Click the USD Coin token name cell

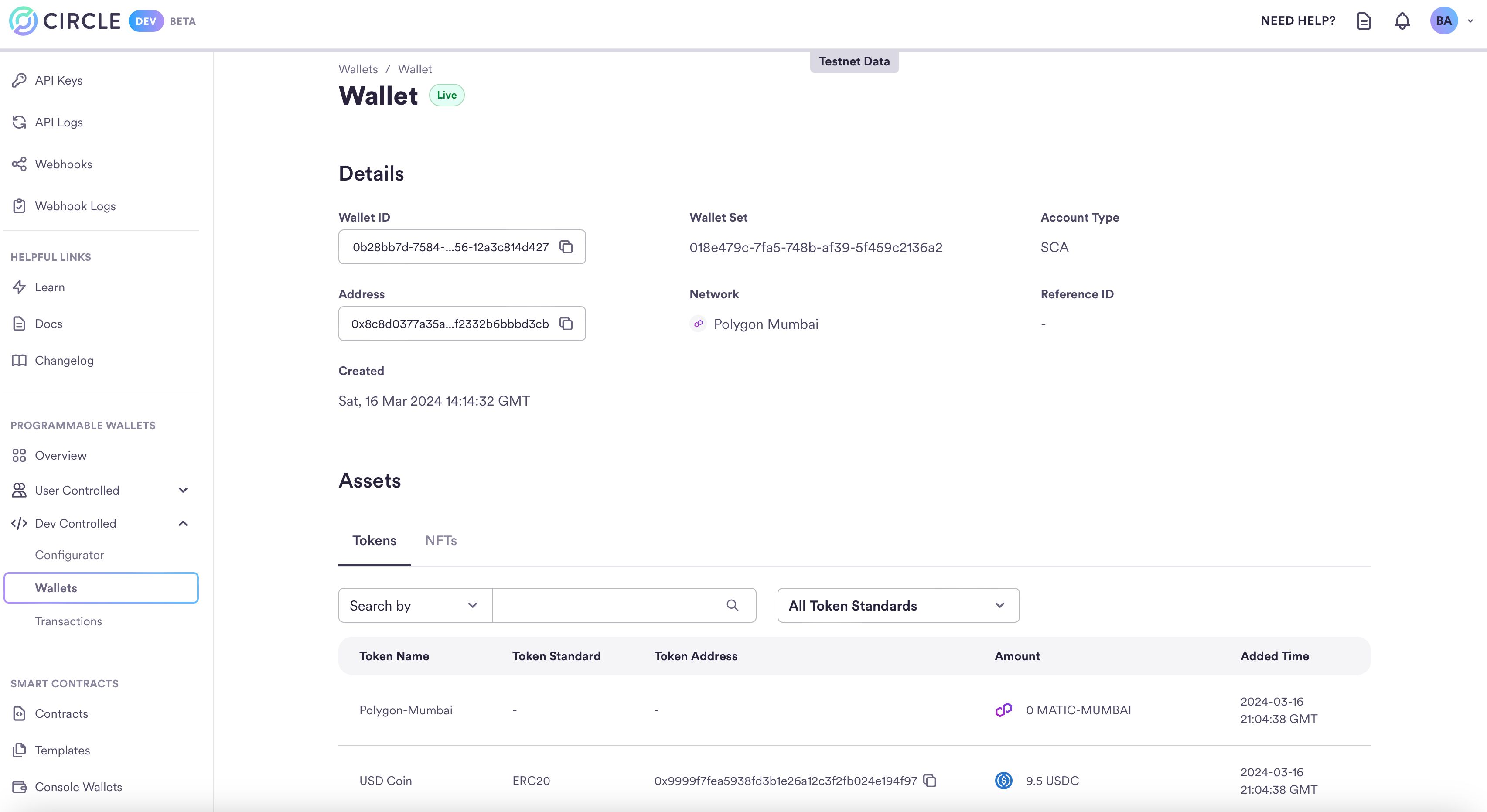click(x=385, y=780)
